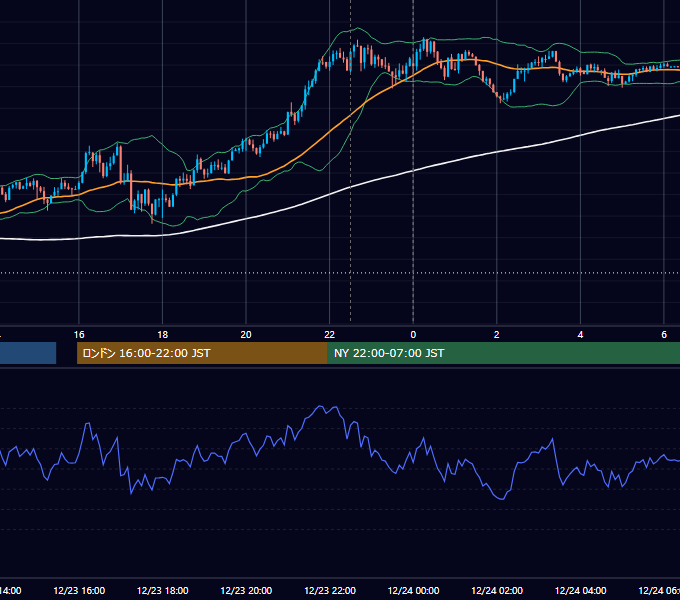The width and height of the screenshot is (680, 600).
Task: Click the ロンドン 16:00-22:00 JST session bar
Action: pyautogui.click(x=202, y=353)
